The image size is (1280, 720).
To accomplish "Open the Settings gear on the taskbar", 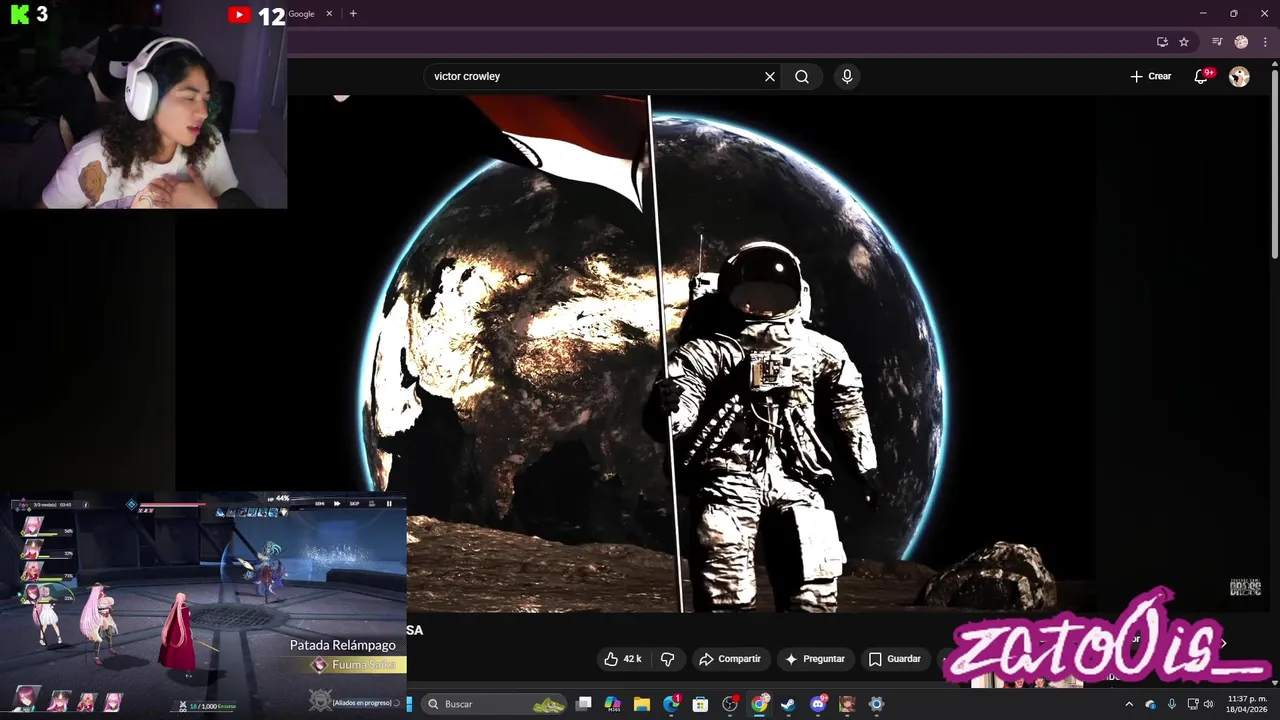I will click(x=876, y=704).
